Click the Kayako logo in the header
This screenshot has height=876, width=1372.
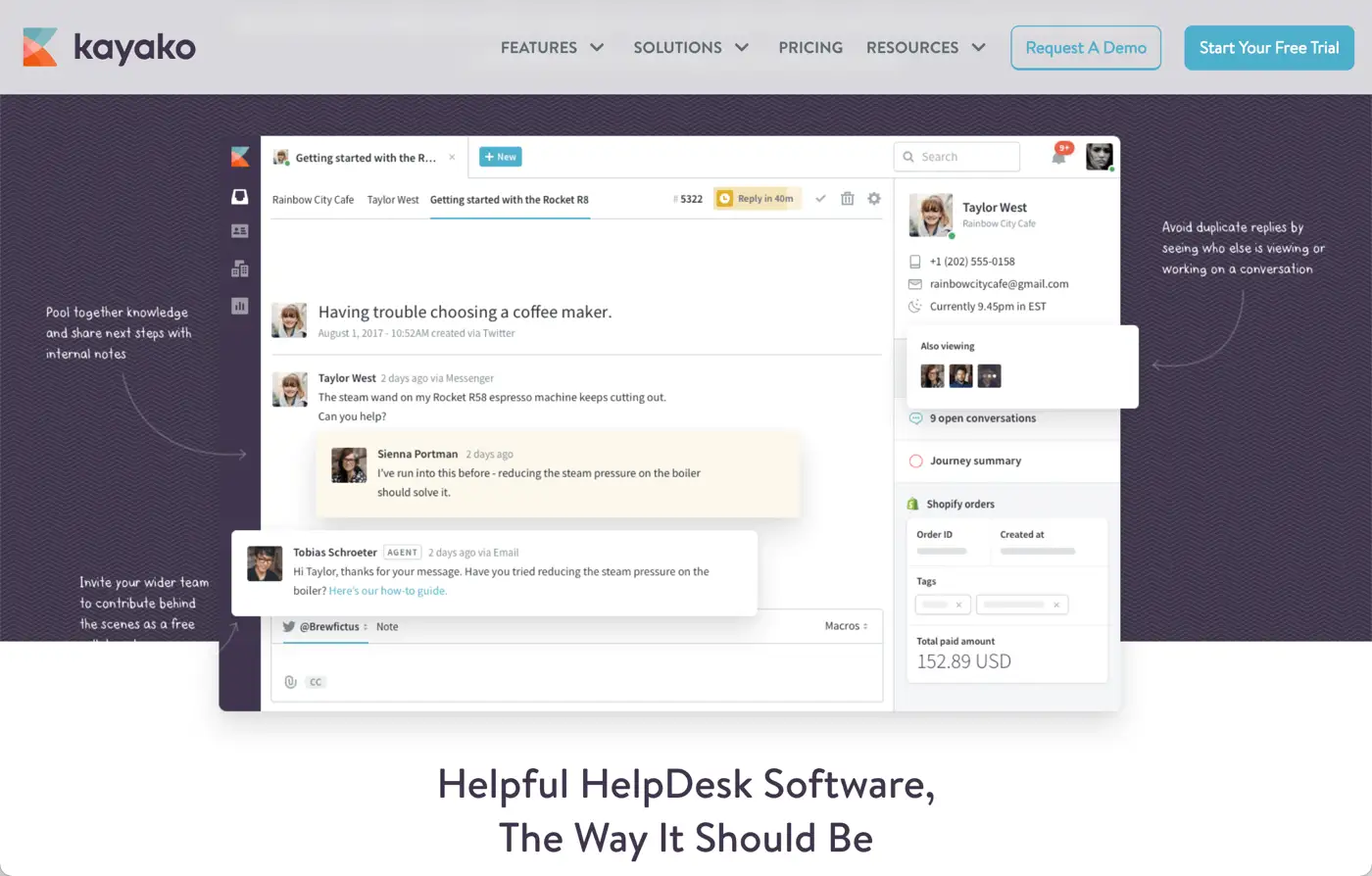click(110, 47)
